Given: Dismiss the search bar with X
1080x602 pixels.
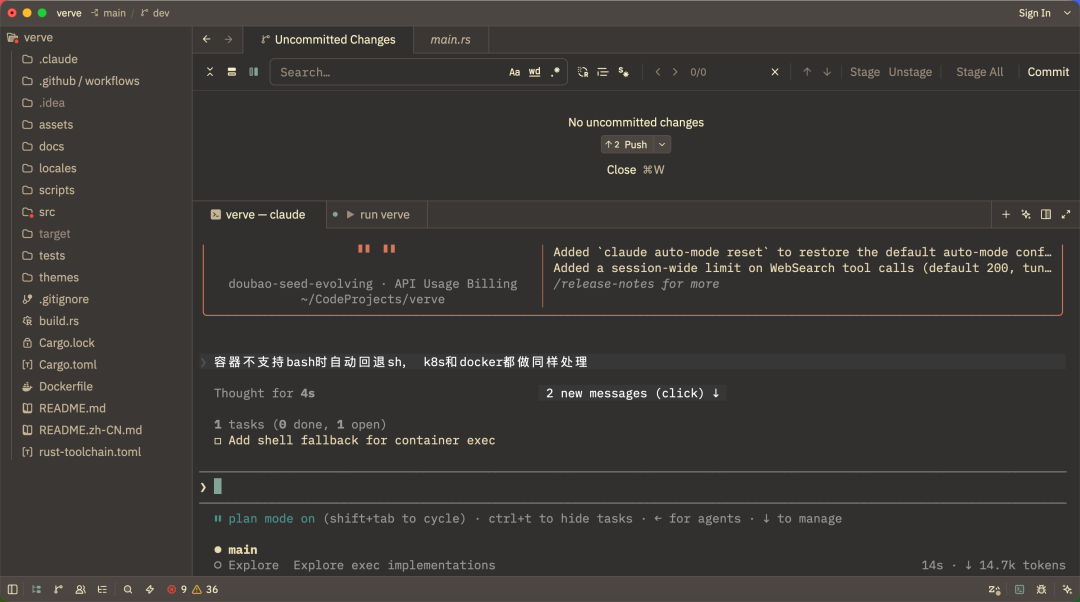Looking at the screenshot, I should tap(775, 72).
